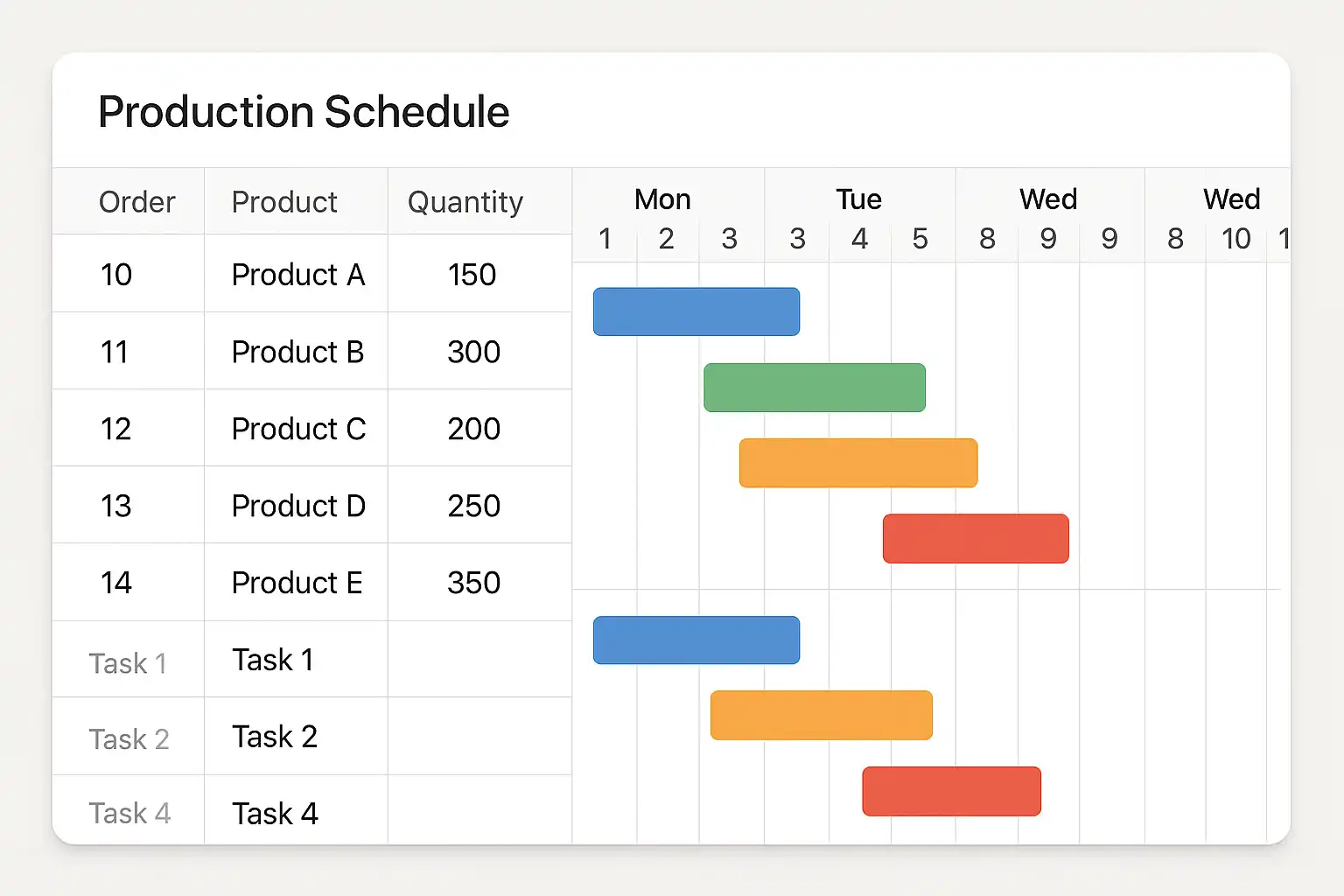Click the Product column header
Image resolution: width=1344 pixels, height=896 pixels.
[x=284, y=202]
